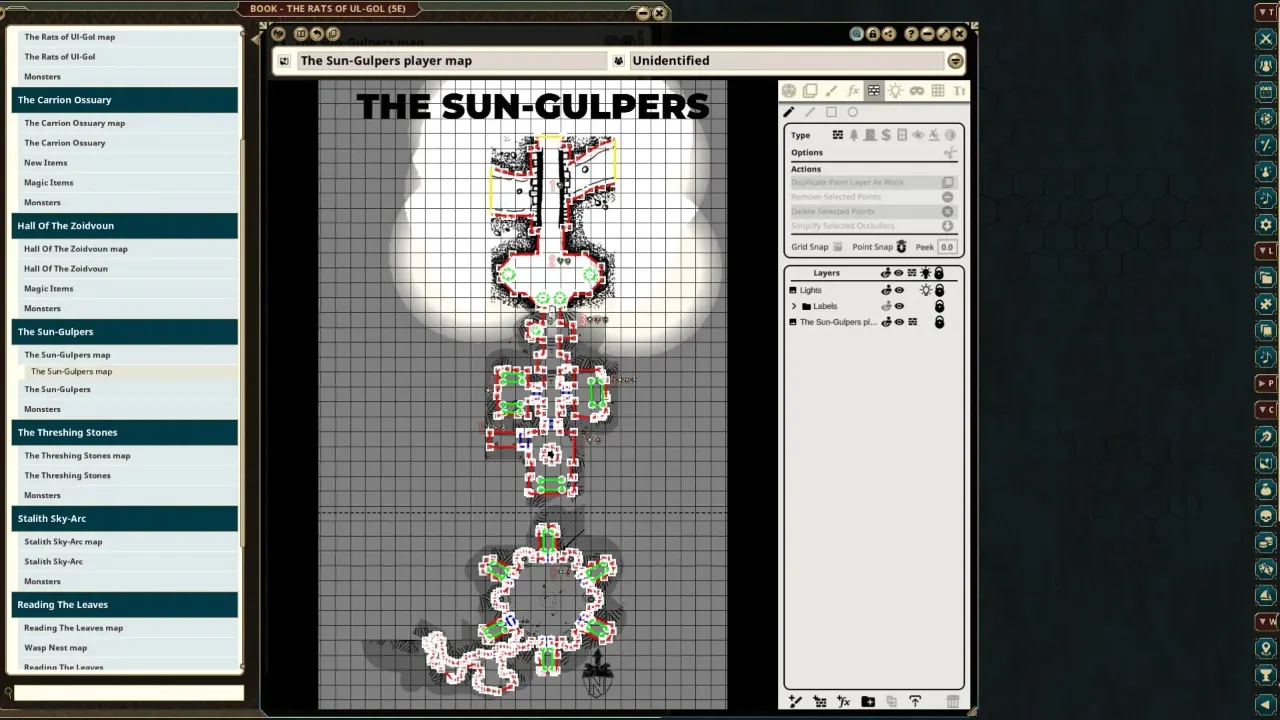Switch to the grid settings tab
Image resolution: width=1280 pixels, height=720 pixels.
pyautogui.click(x=938, y=91)
